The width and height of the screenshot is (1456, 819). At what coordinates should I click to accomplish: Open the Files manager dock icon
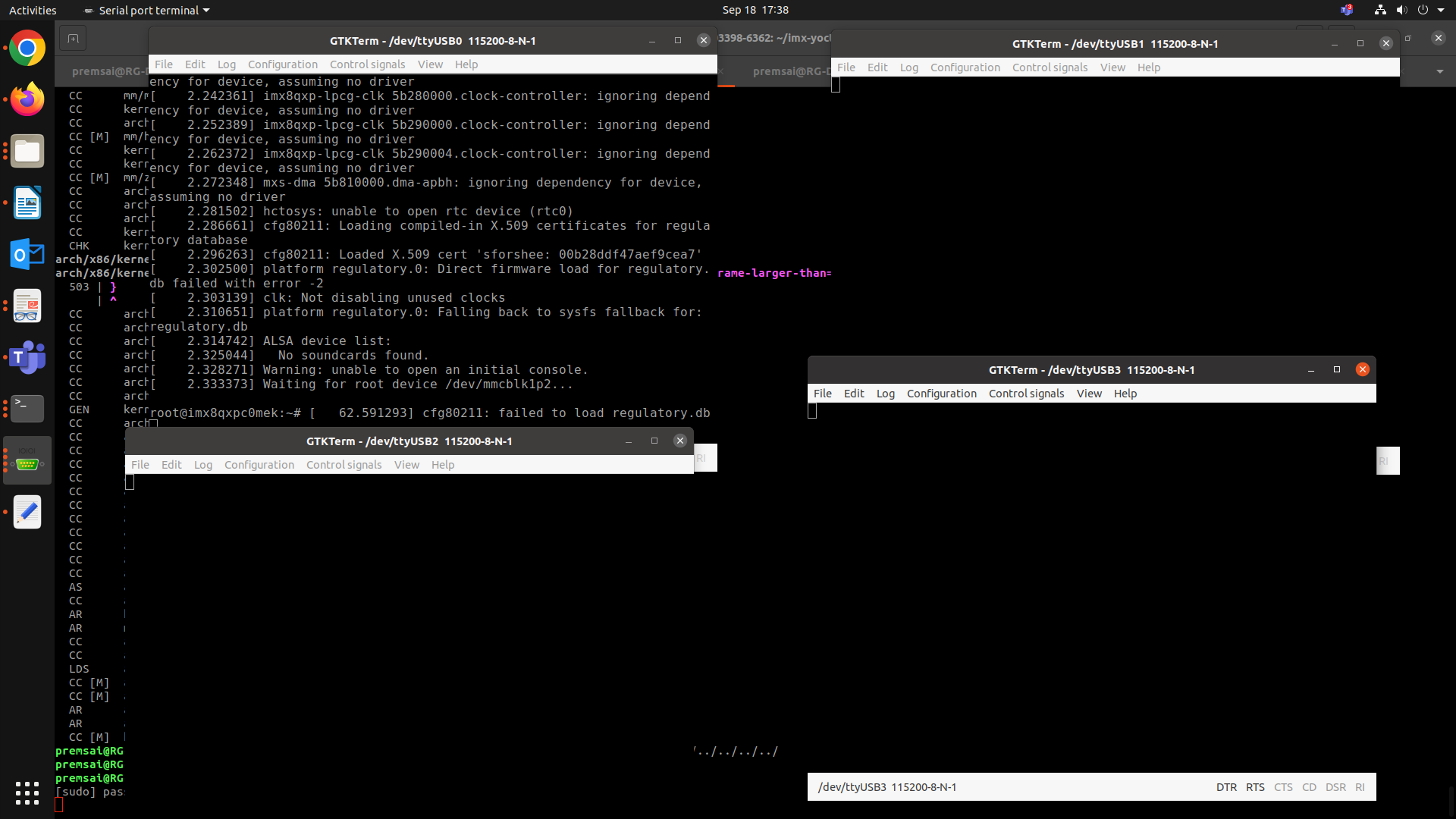point(27,152)
